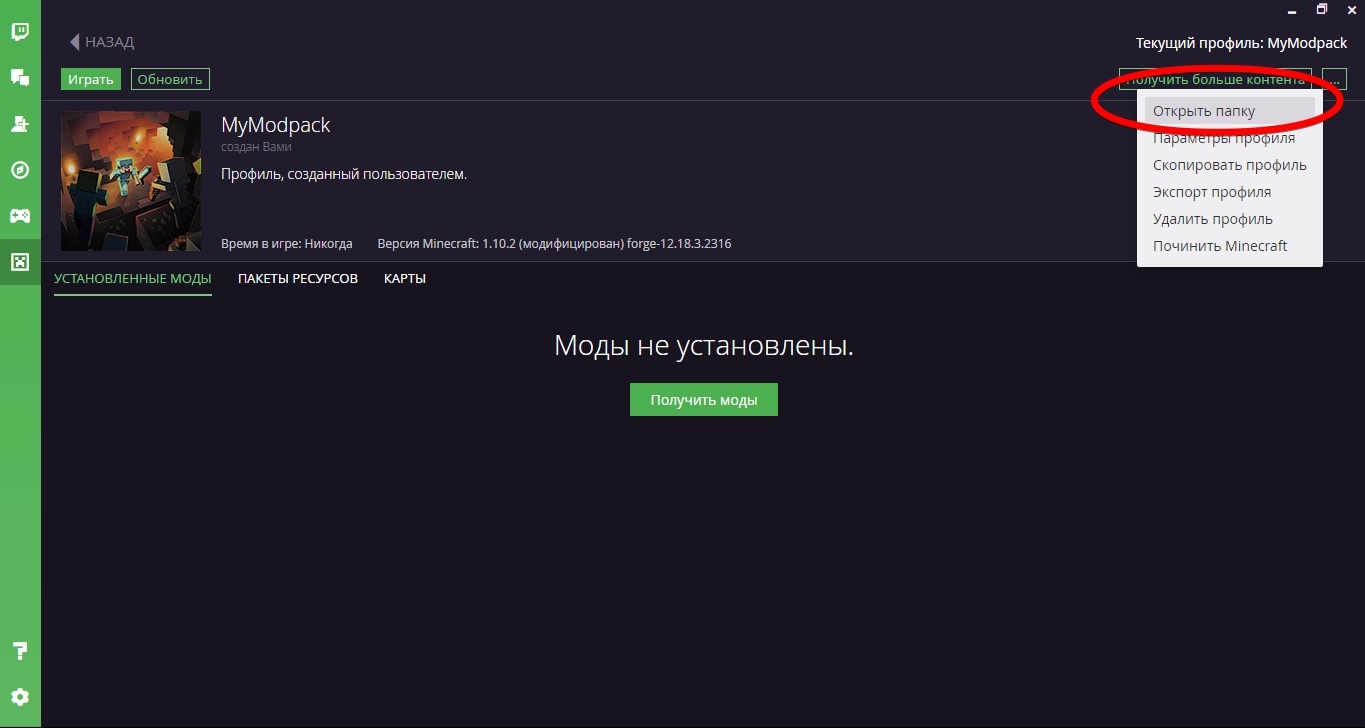The width and height of the screenshot is (1365, 728).
Task: Open help via the question mark icon
Action: click(x=20, y=651)
